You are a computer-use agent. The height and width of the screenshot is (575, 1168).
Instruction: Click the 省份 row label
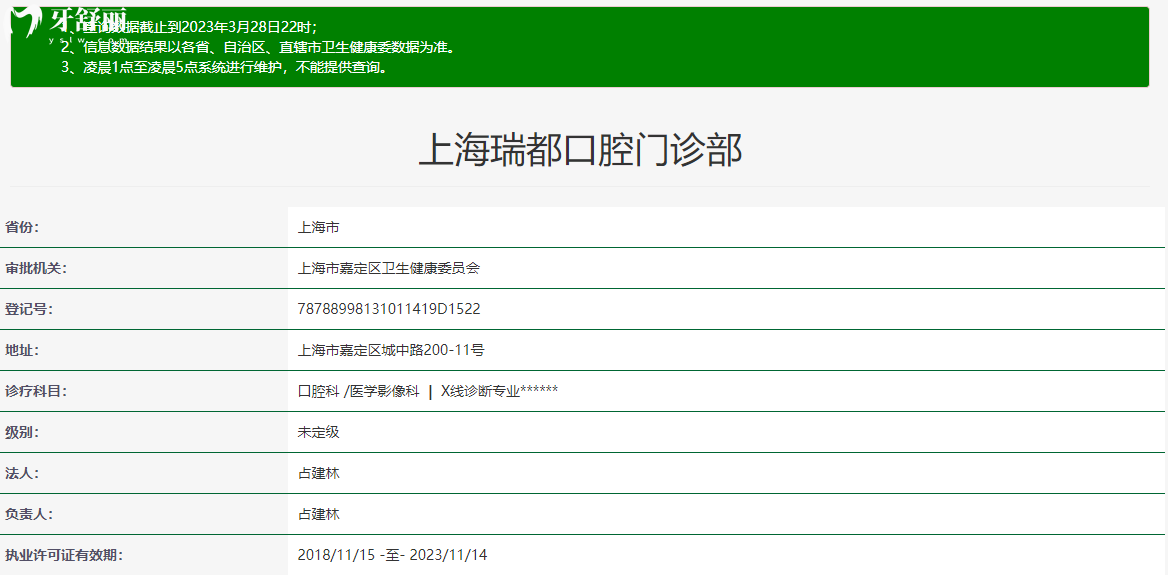(x=22, y=227)
